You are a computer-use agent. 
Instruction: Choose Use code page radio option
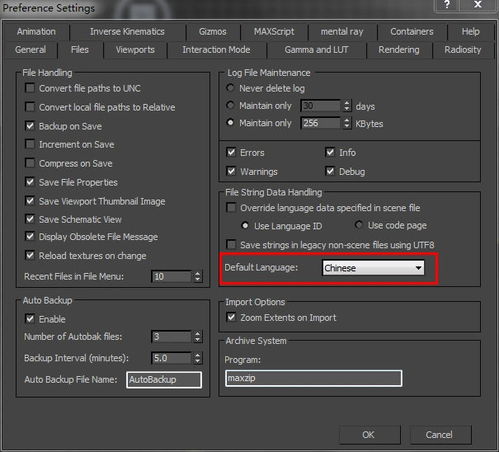[x=359, y=225]
